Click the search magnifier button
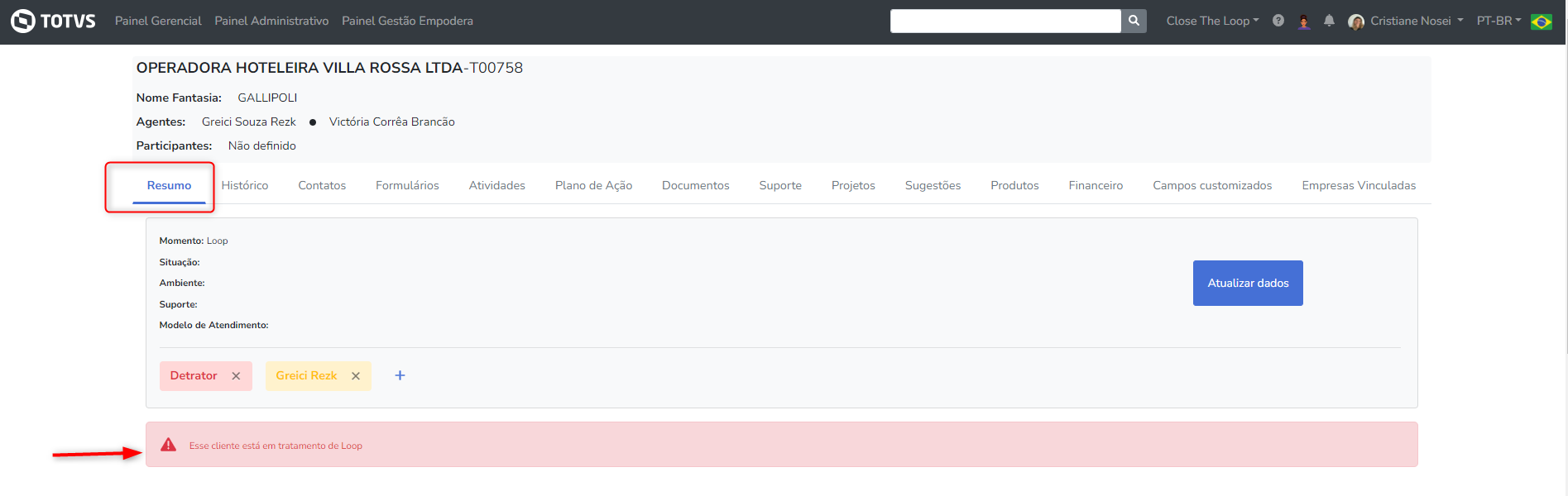The width and height of the screenshot is (1568, 496). pos(1134,21)
